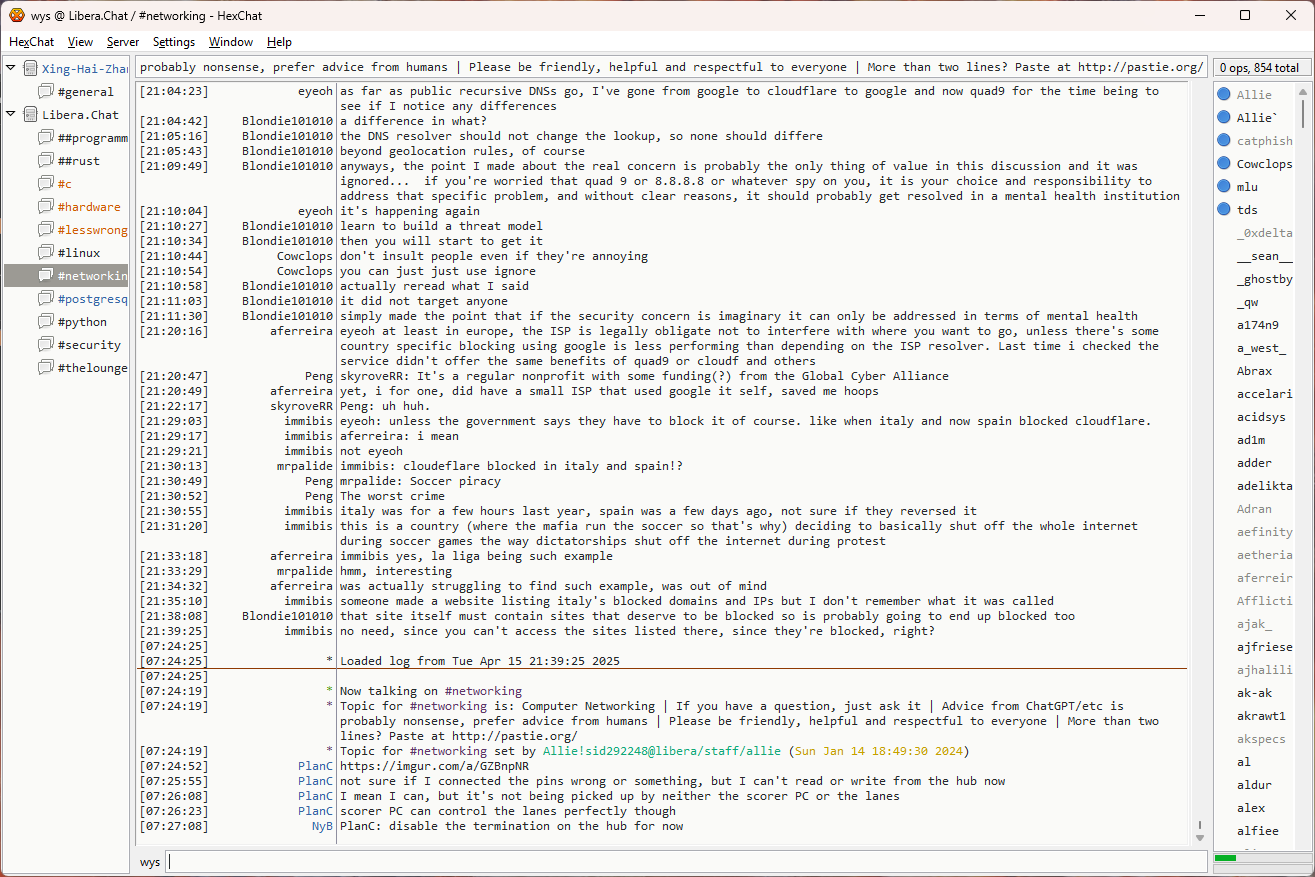Image resolution: width=1315 pixels, height=877 pixels.
Task: Open the Server menu
Action: coord(123,42)
